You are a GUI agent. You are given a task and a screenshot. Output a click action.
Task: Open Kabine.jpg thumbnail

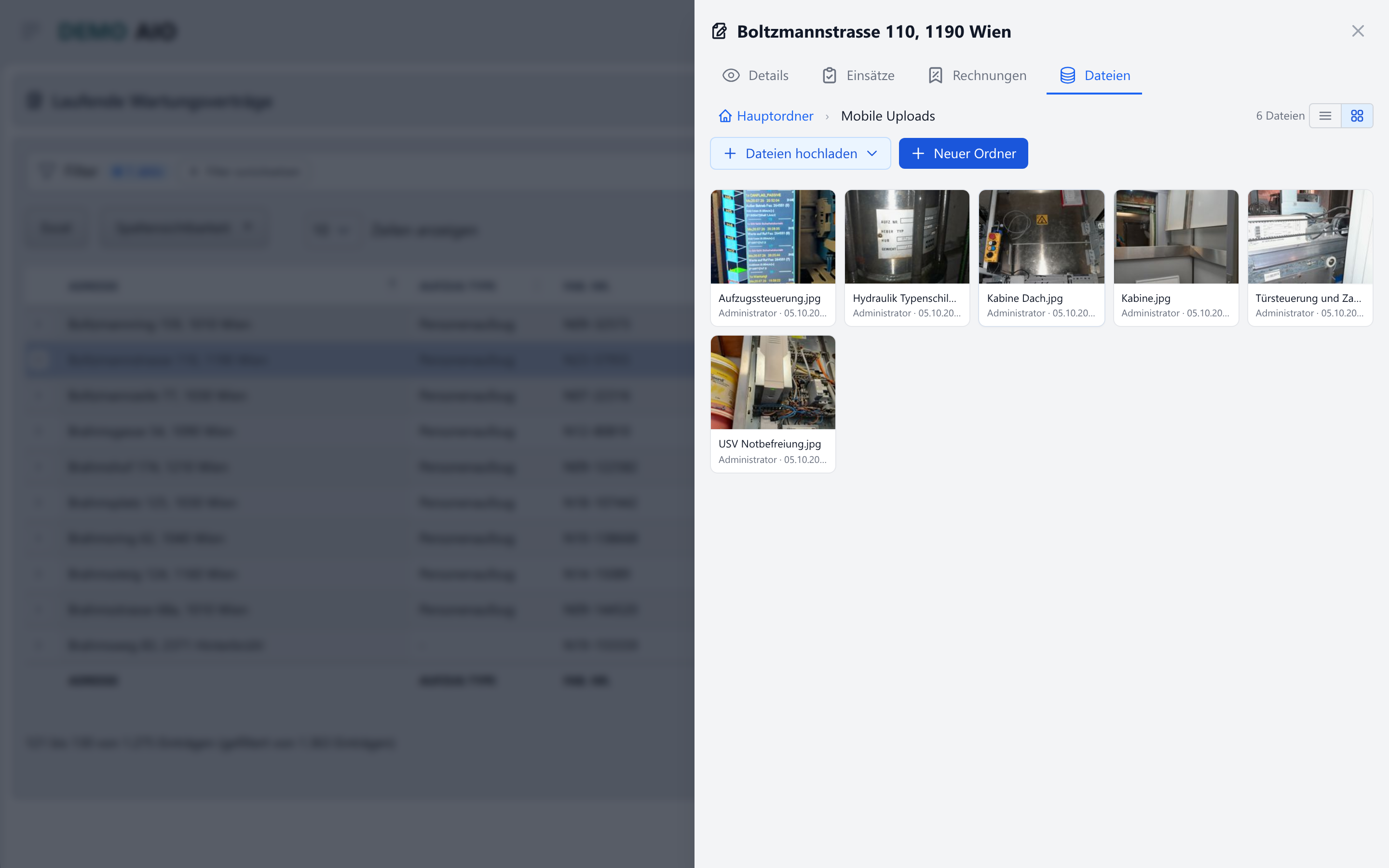pyautogui.click(x=1175, y=236)
